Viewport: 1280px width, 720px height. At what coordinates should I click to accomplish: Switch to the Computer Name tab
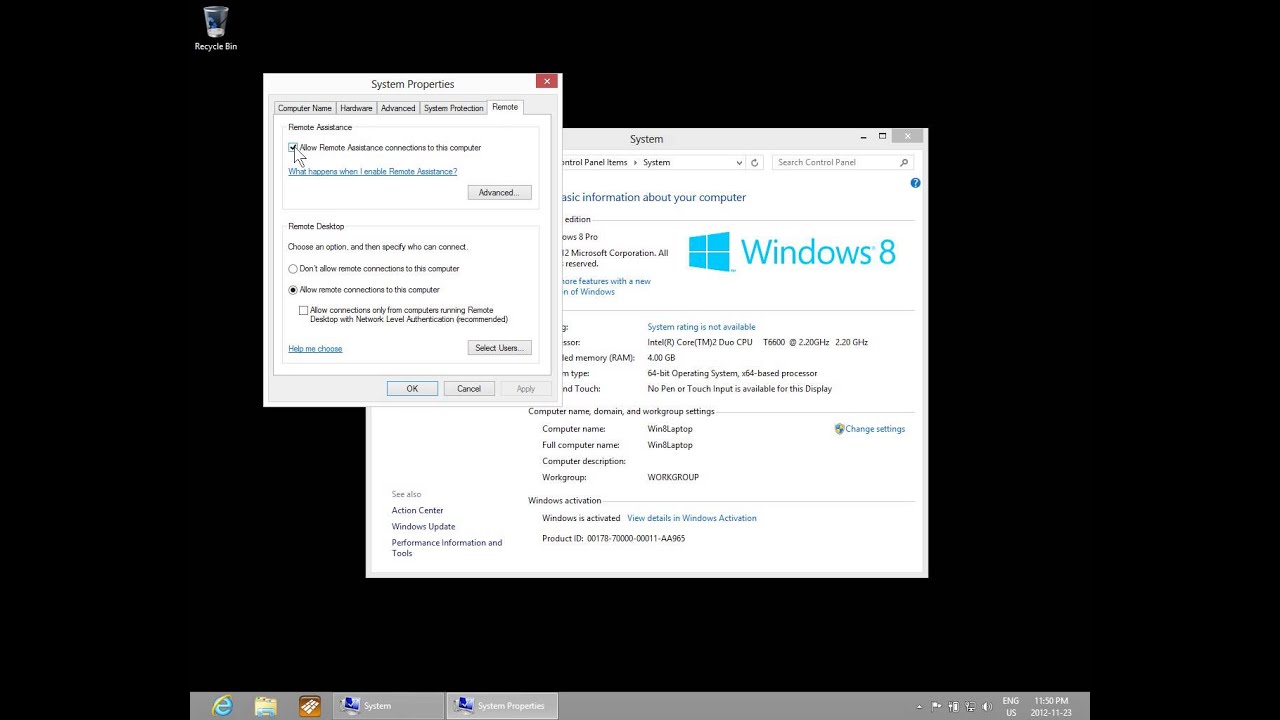(x=305, y=108)
